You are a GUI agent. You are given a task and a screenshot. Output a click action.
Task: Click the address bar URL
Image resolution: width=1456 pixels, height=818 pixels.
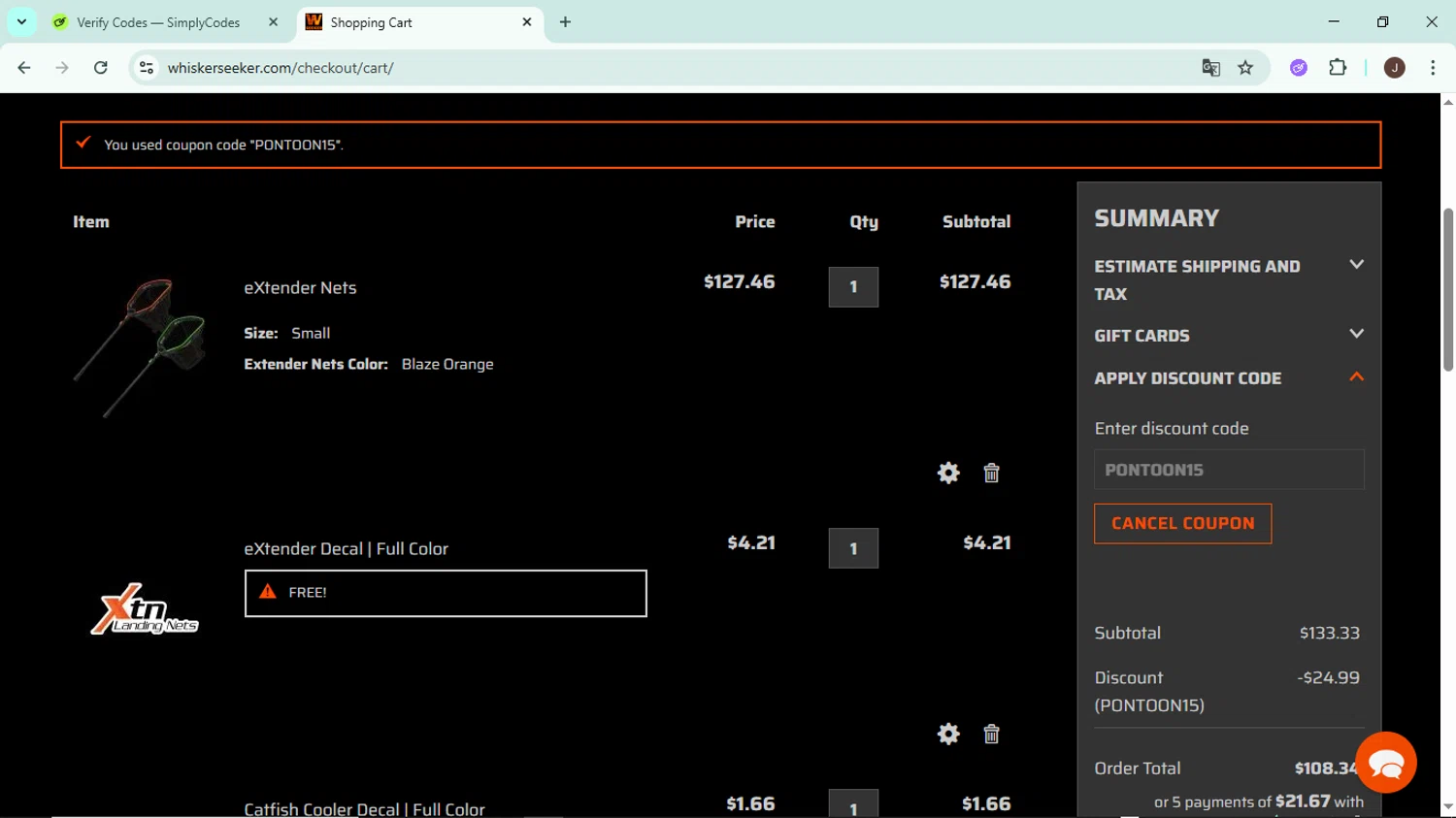click(281, 68)
